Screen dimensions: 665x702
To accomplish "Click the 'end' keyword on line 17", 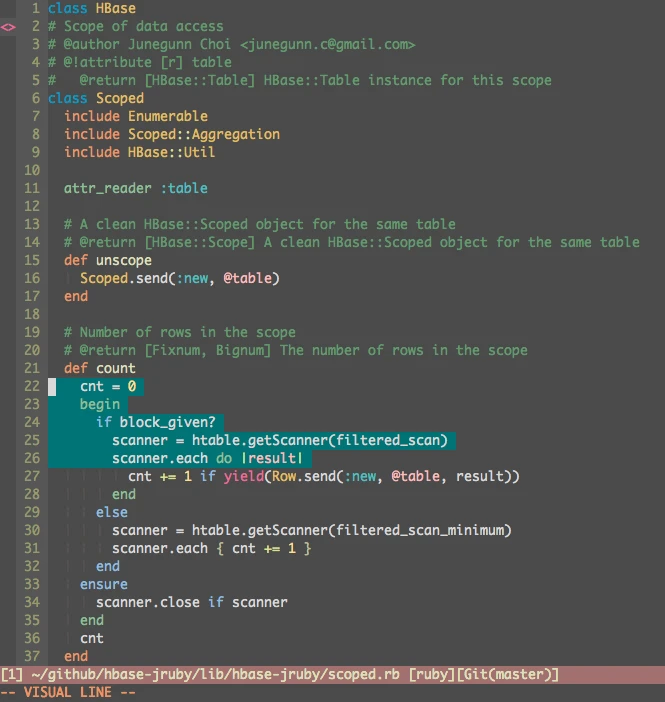I will (76, 296).
